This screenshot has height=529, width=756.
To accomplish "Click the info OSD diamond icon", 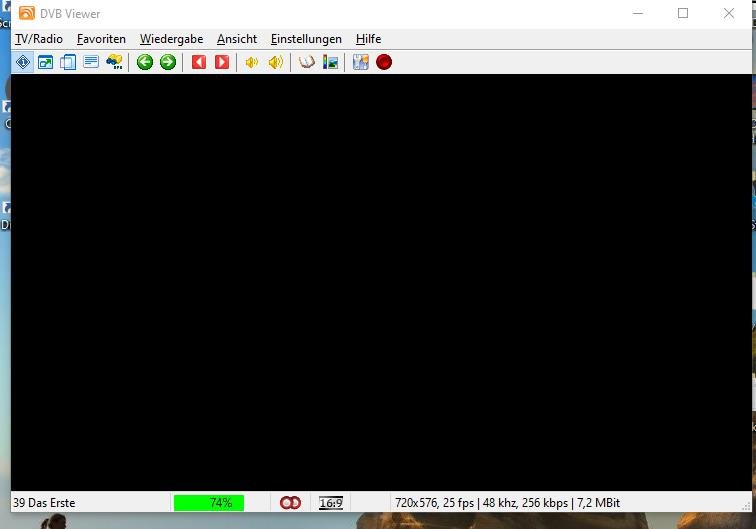I will click(x=23, y=62).
